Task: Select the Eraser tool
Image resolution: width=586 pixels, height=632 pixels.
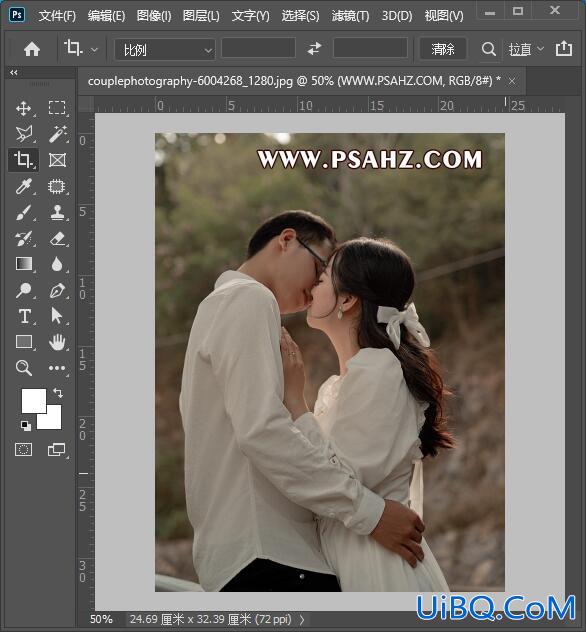Action: point(57,239)
